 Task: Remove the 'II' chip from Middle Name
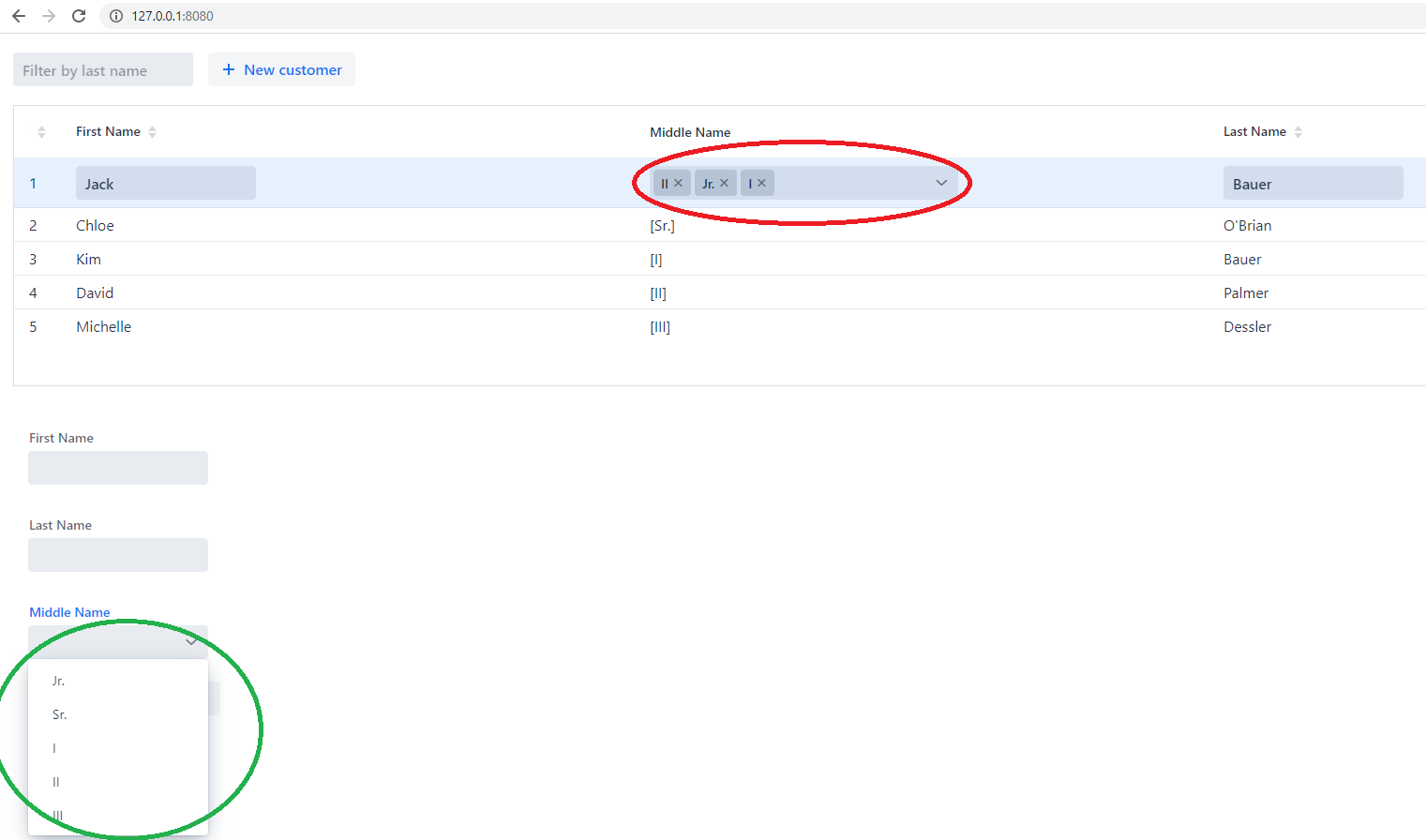[678, 183]
